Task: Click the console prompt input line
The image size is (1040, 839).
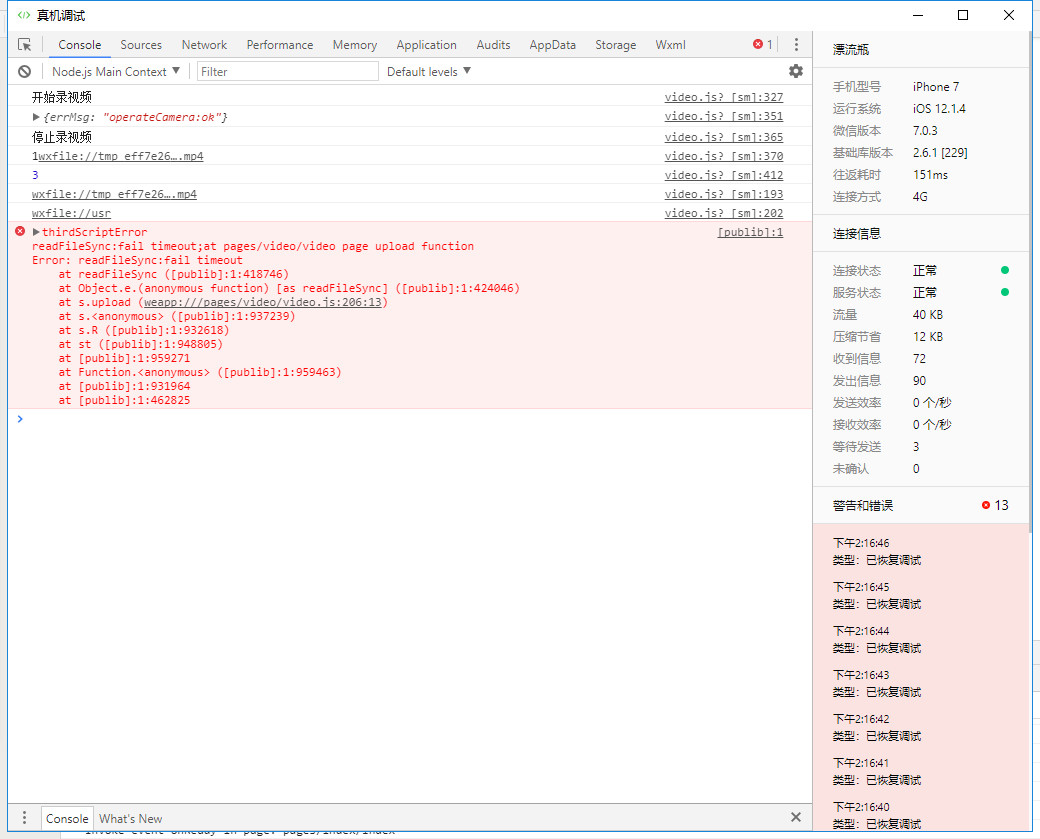Action: point(400,419)
